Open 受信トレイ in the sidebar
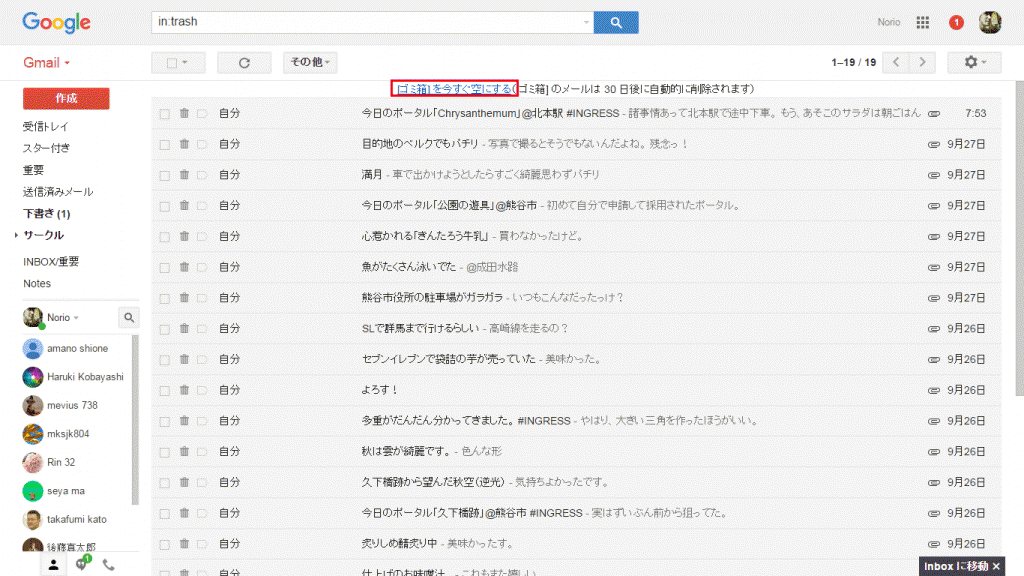The image size is (1024, 576). coord(46,127)
